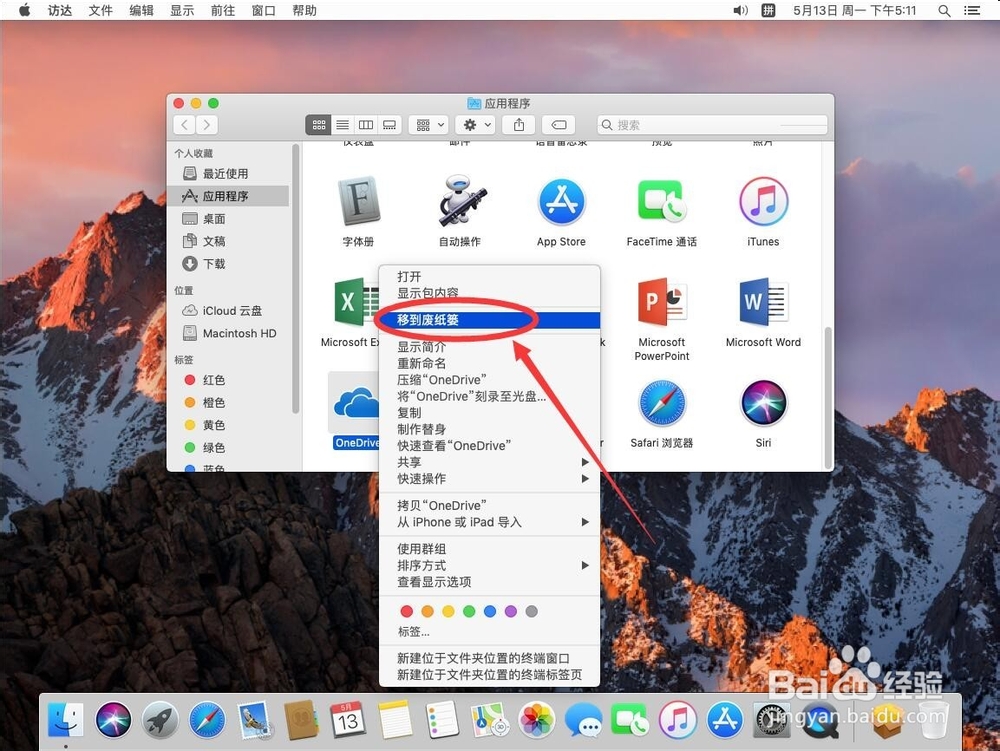Switch to gallery view in Finder toolbar
Viewport: 1000px width, 751px height.
click(x=390, y=125)
